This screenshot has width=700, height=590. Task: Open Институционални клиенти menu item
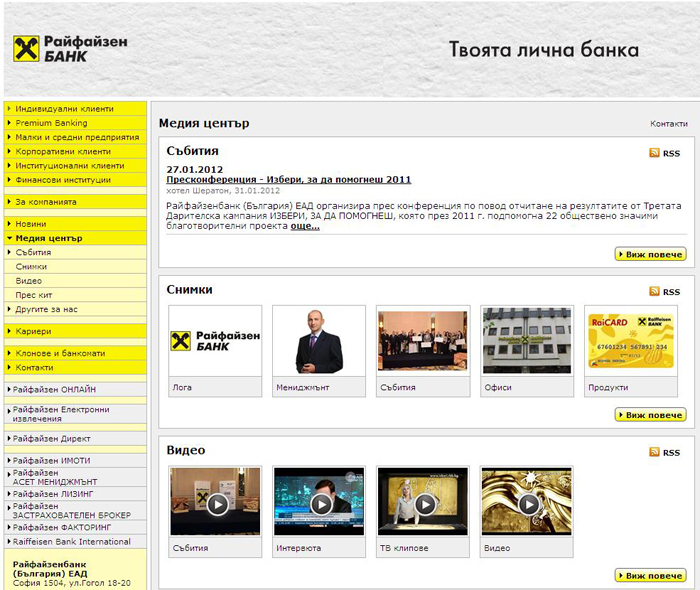click(75, 166)
